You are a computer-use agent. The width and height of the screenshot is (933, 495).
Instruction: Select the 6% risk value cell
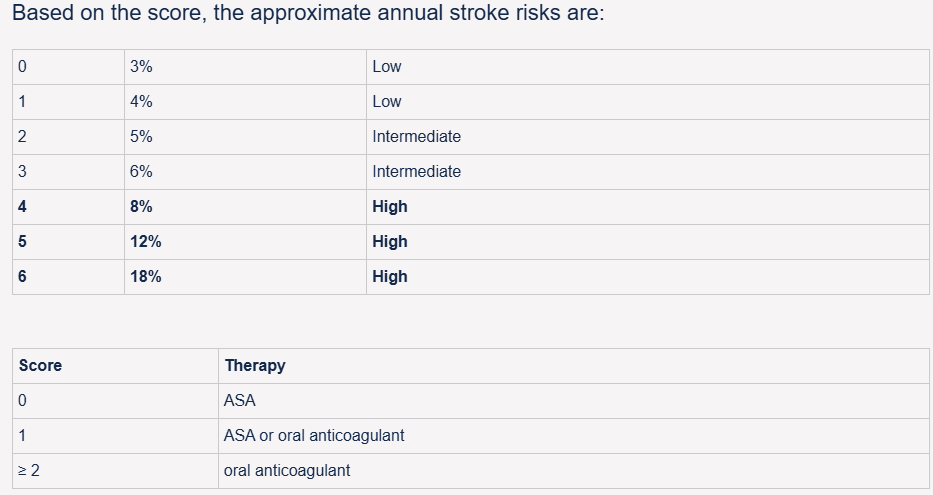[x=245, y=172]
